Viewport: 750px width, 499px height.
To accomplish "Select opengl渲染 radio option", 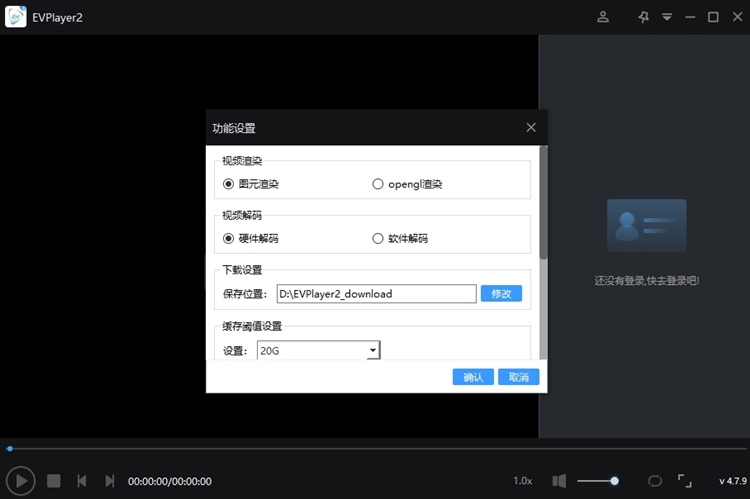I will [x=407, y=184].
